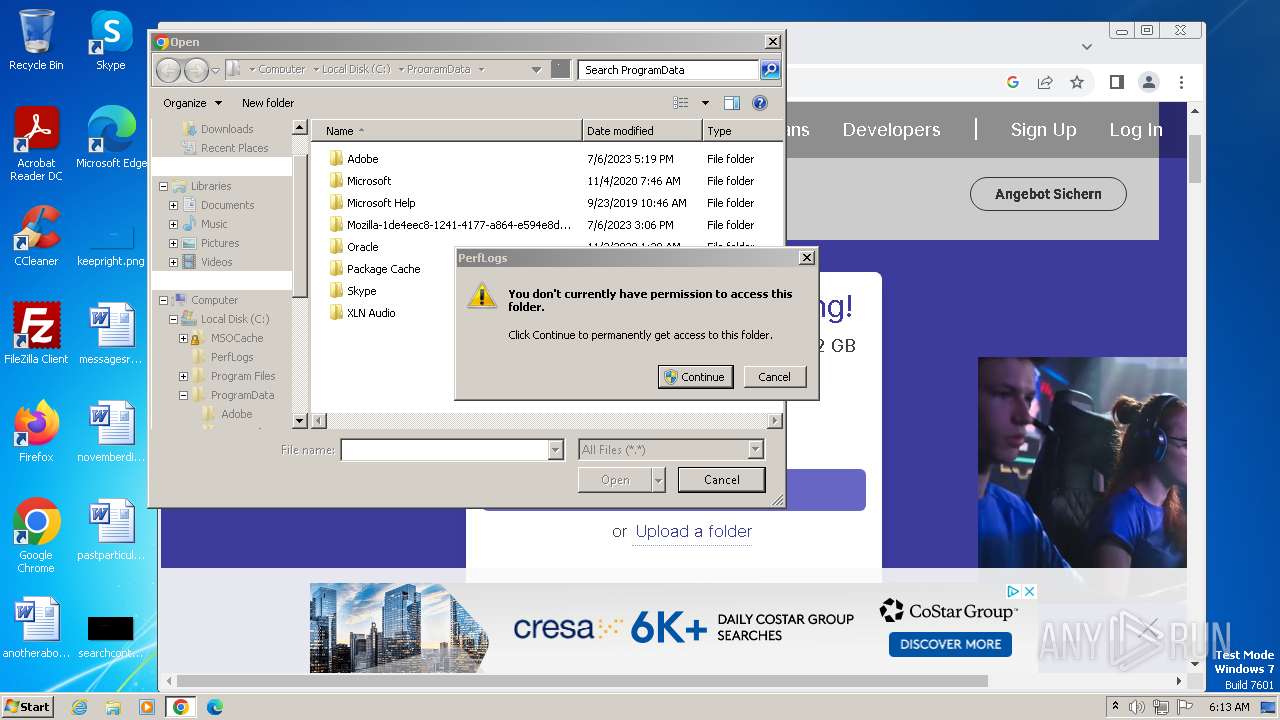The width and height of the screenshot is (1280, 720).
Task: Select PerfLogs in navigation tree
Action: [232, 357]
